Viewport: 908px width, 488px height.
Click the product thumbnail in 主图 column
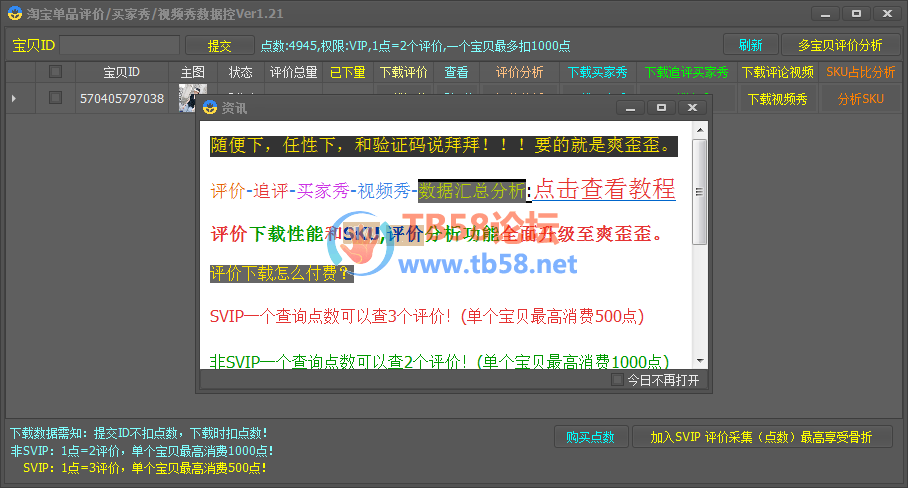190,98
